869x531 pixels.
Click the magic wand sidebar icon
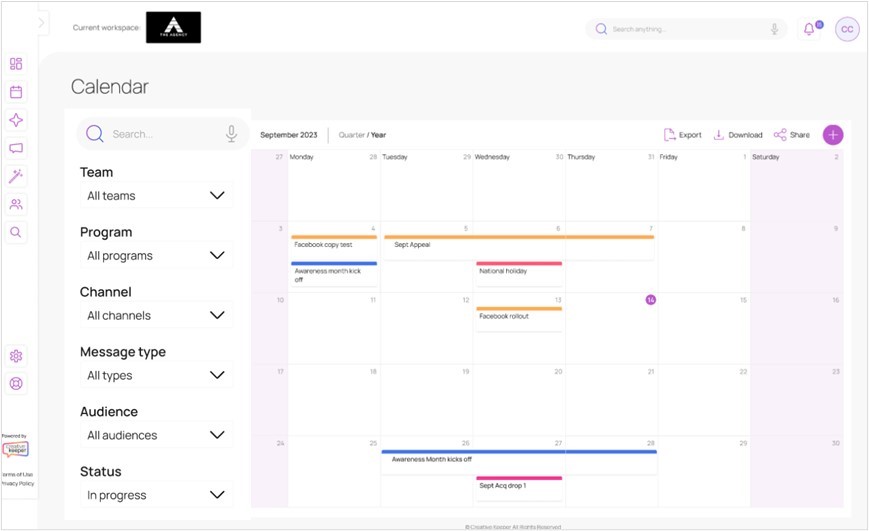coord(16,176)
